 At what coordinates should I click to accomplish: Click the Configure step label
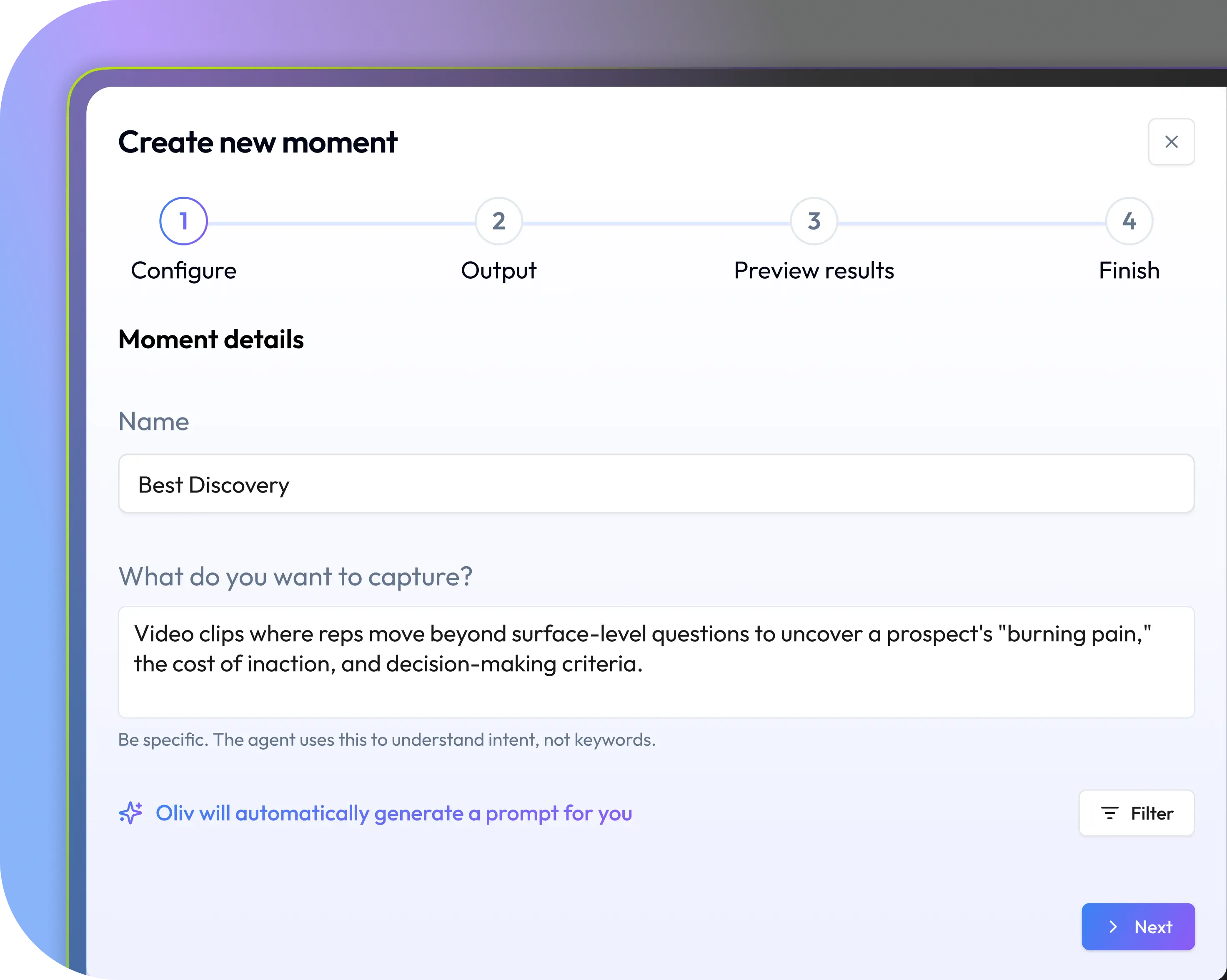183,271
